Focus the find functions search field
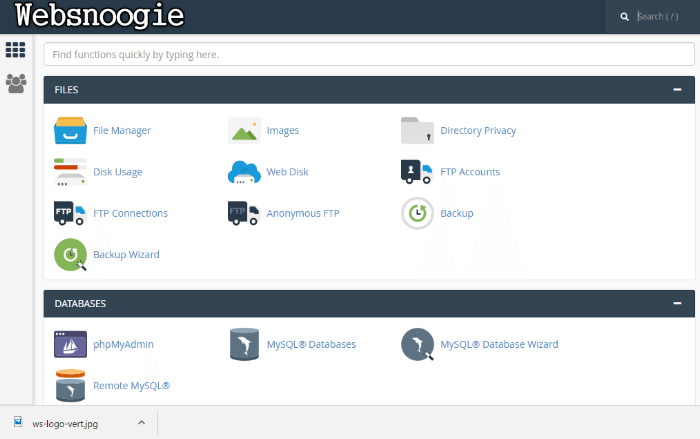700x439 pixels. coord(368,54)
